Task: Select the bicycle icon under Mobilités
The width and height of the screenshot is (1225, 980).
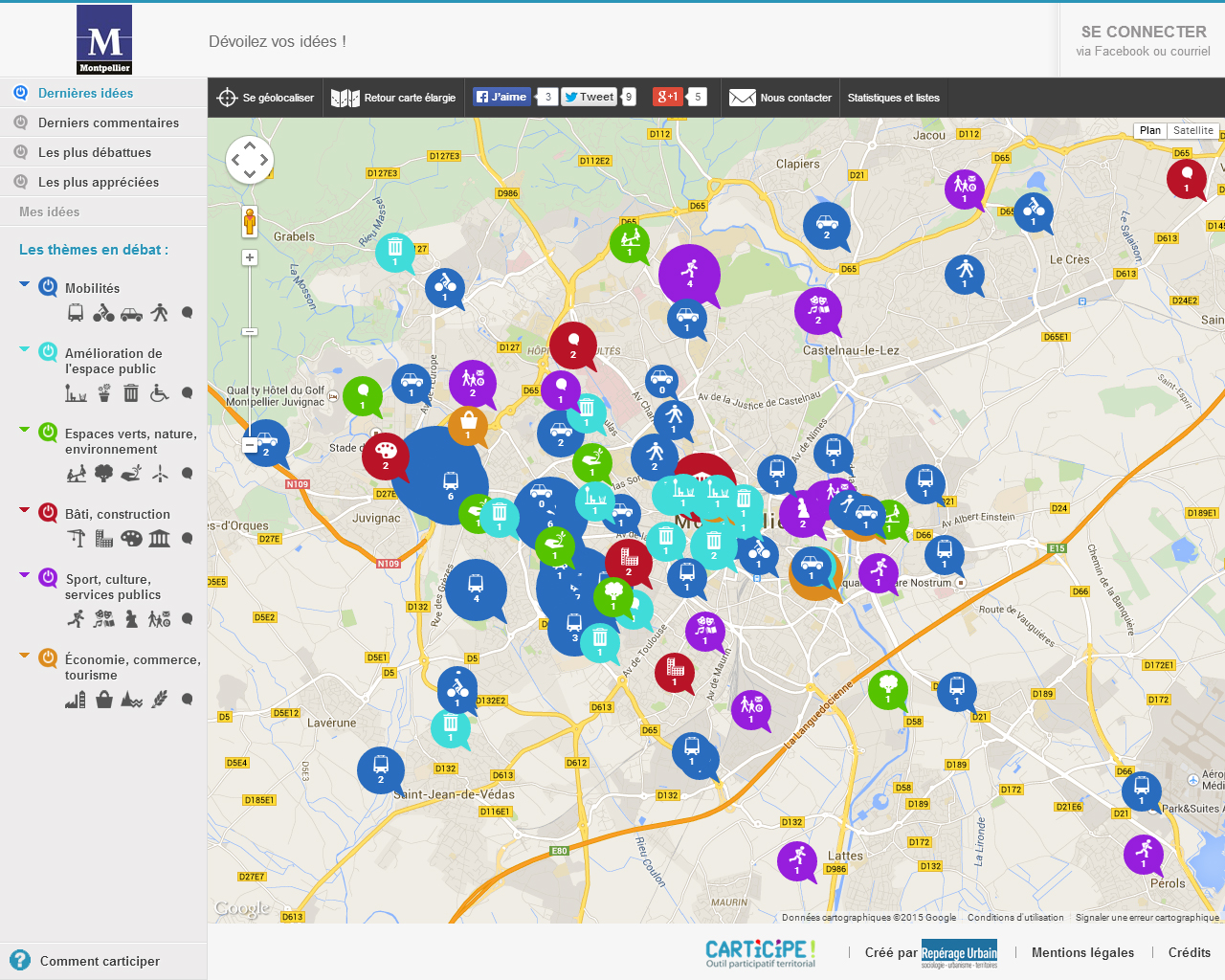Action: (103, 313)
